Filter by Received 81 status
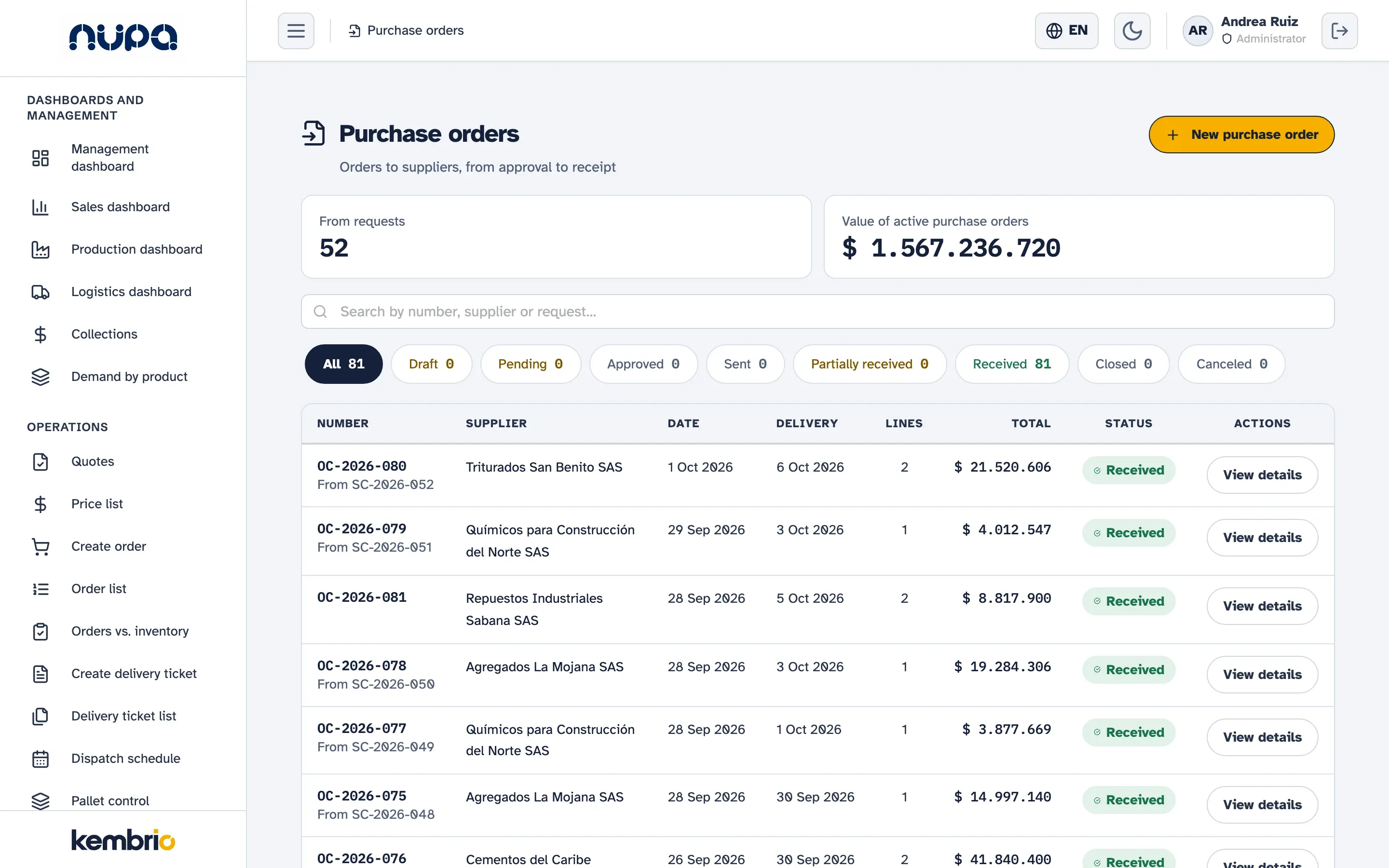The height and width of the screenshot is (868, 1389). point(1011,364)
